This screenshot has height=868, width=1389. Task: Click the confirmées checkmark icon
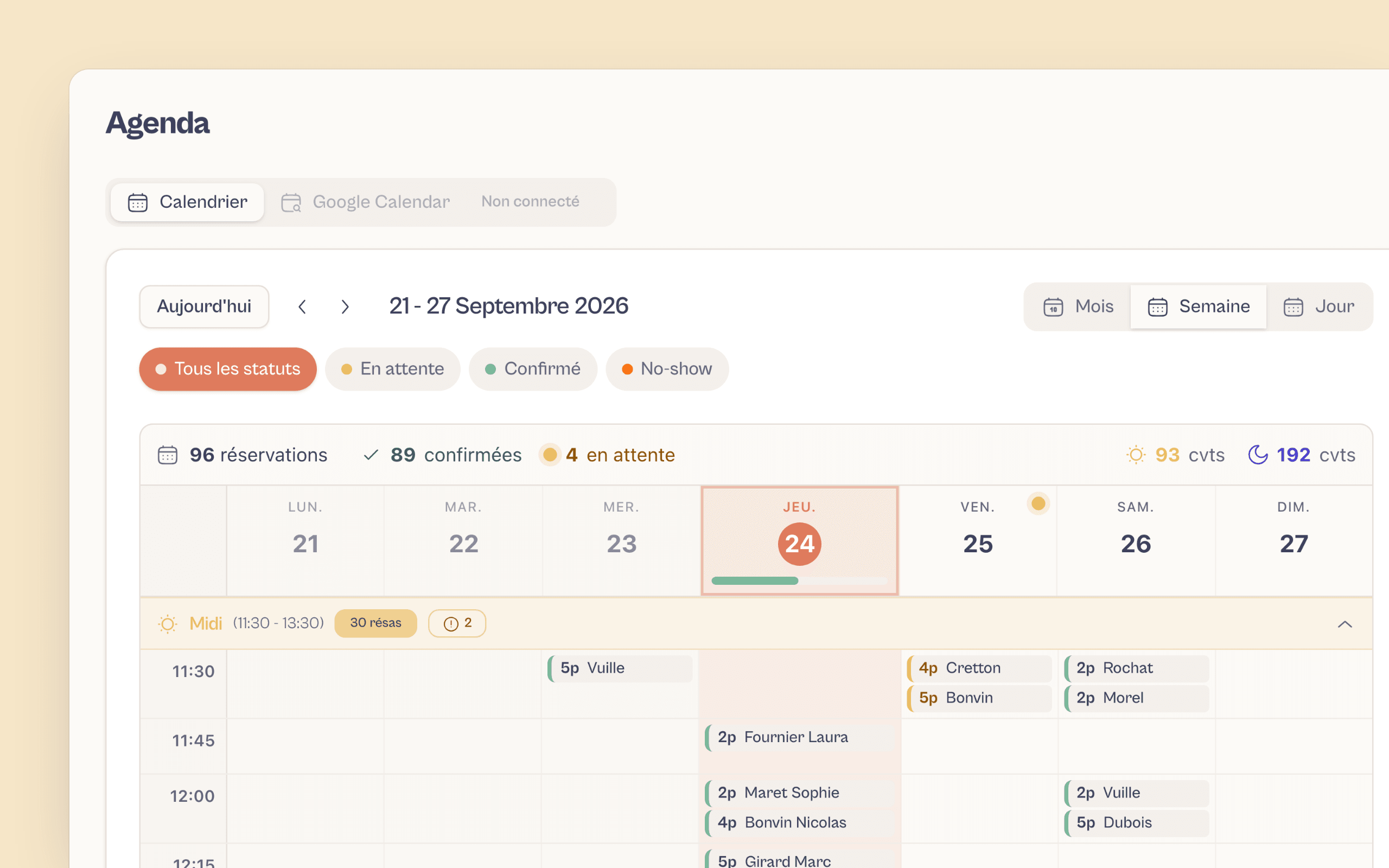tap(371, 455)
